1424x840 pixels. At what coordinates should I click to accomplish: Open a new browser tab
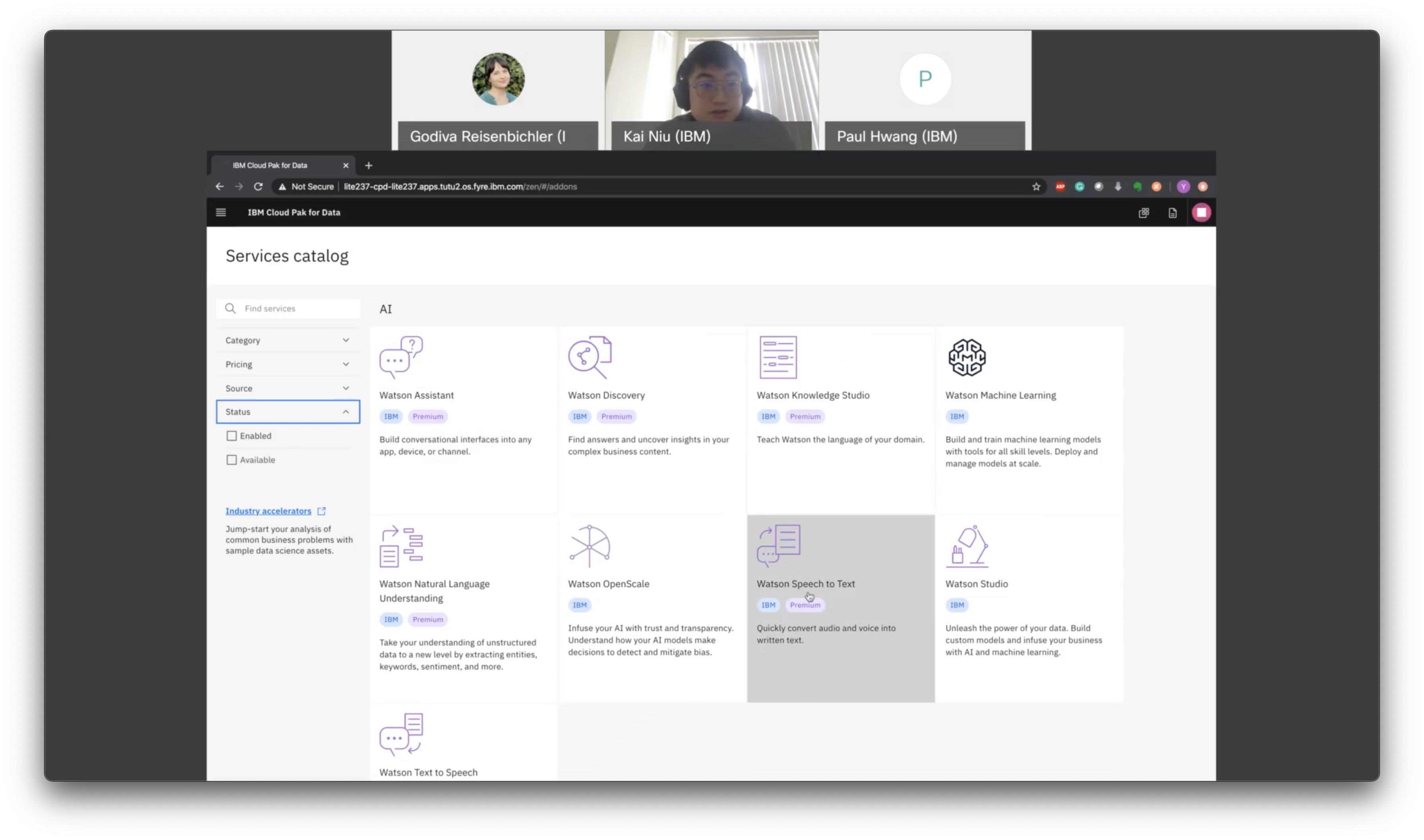pyautogui.click(x=368, y=165)
